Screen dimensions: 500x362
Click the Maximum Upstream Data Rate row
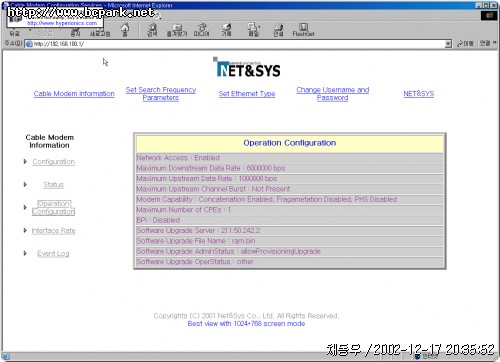point(290,179)
